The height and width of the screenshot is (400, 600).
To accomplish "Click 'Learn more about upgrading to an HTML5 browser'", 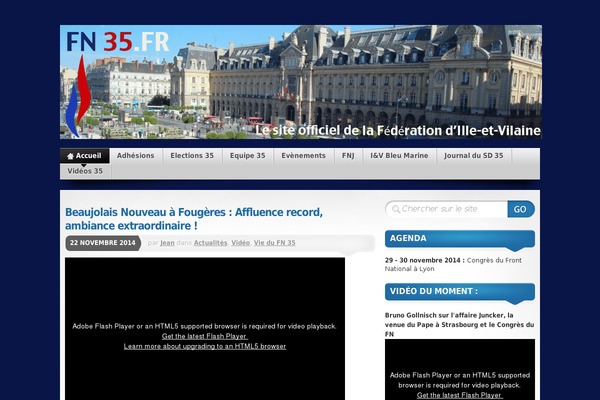I will (205, 346).
